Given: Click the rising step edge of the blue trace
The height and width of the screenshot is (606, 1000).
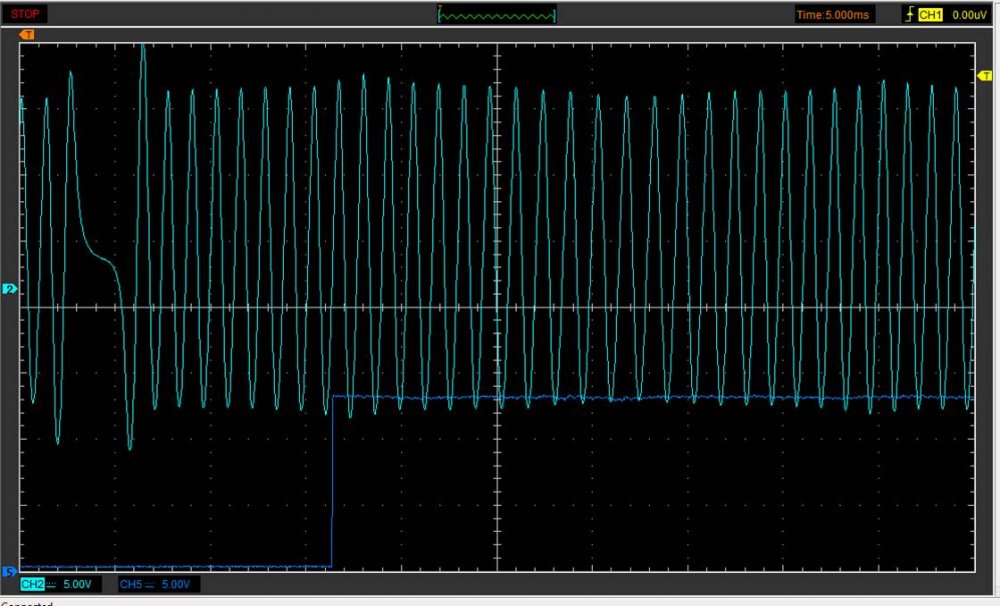Looking at the screenshot, I should (x=331, y=480).
